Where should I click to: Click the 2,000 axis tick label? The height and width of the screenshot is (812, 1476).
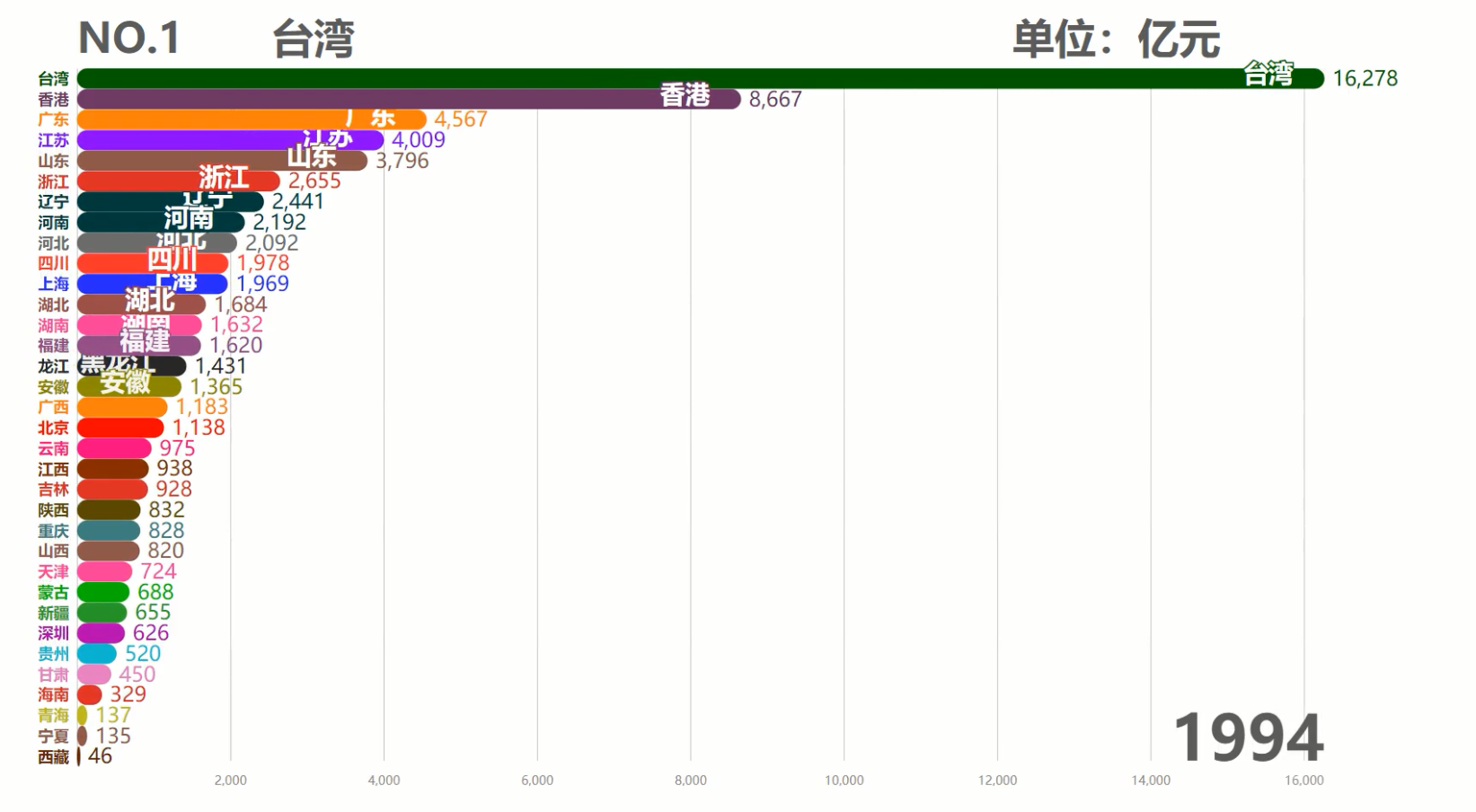tap(231, 781)
